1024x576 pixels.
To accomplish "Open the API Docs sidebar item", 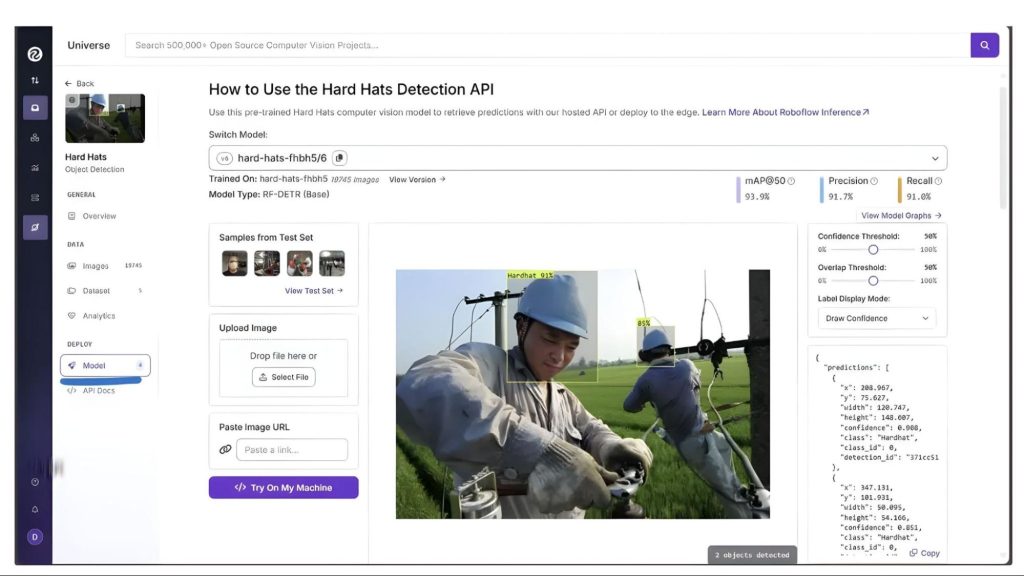I will pyautogui.click(x=98, y=391).
